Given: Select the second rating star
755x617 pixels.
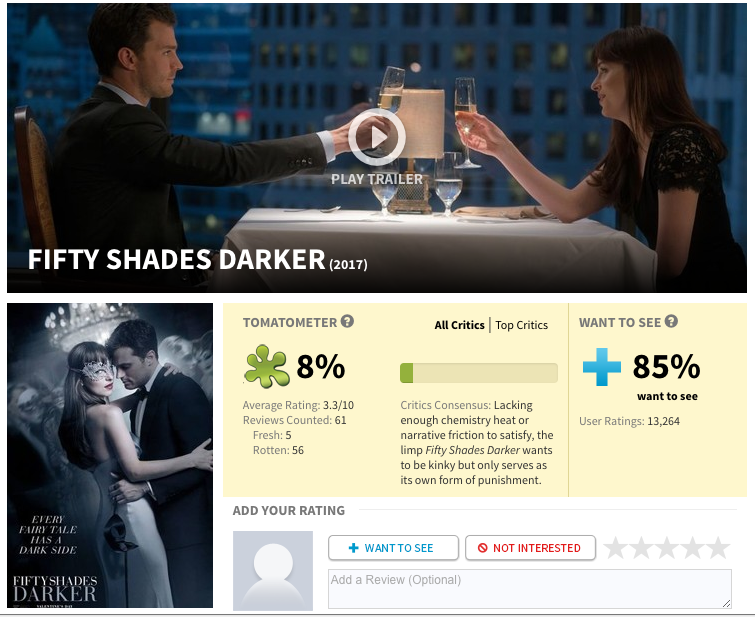Looking at the screenshot, I should pos(641,548).
